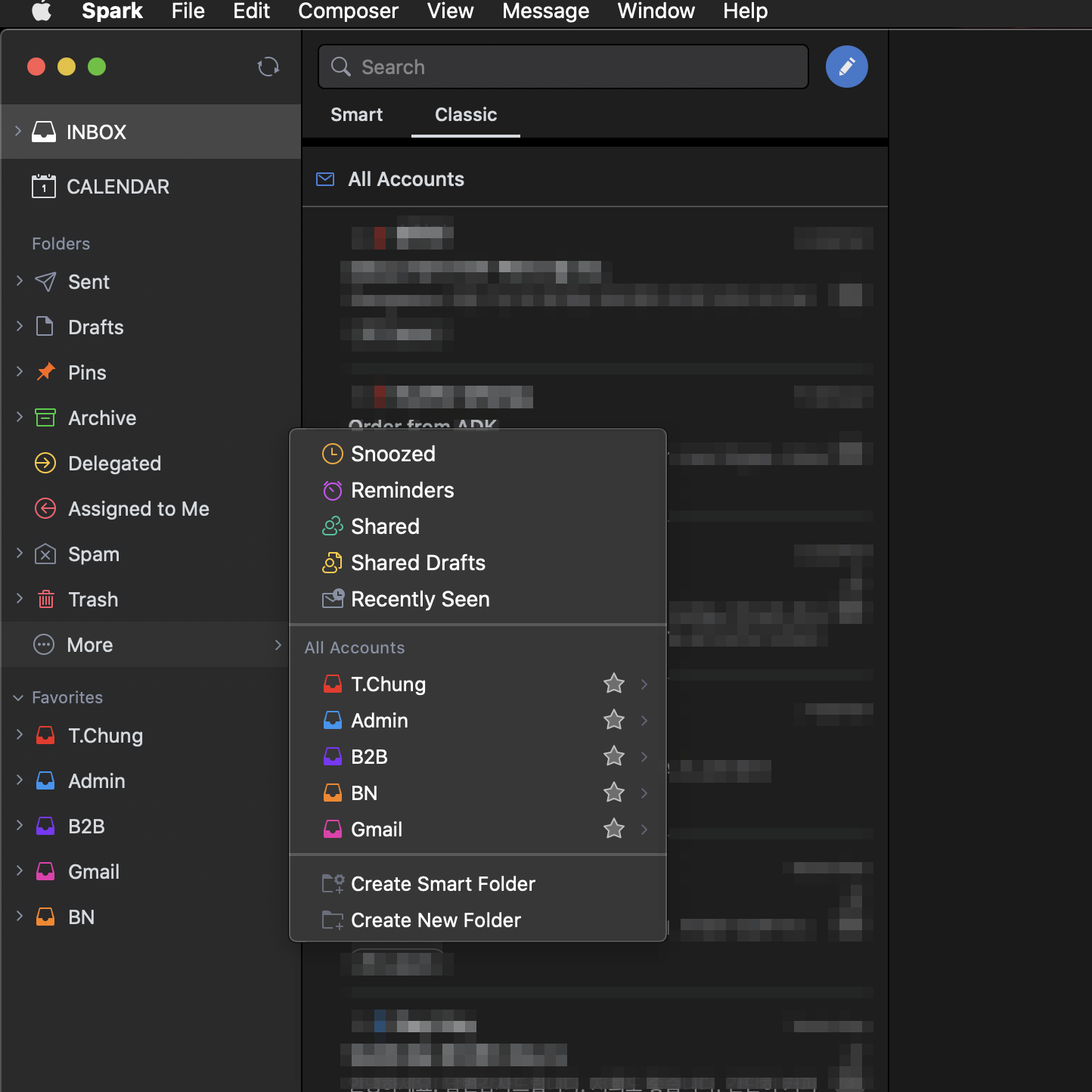Click the Delegated arrow icon
Image resolution: width=1092 pixels, height=1092 pixels.
pyautogui.click(x=45, y=463)
